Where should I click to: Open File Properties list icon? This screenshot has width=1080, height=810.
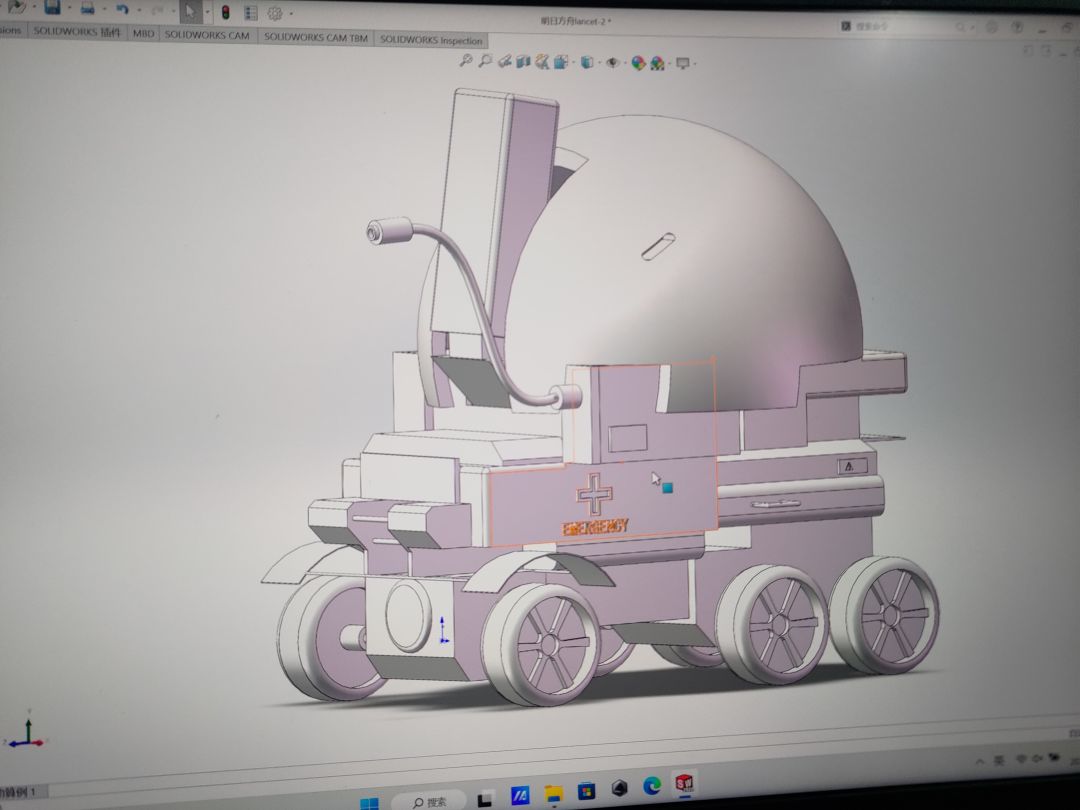tap(250, 13)
